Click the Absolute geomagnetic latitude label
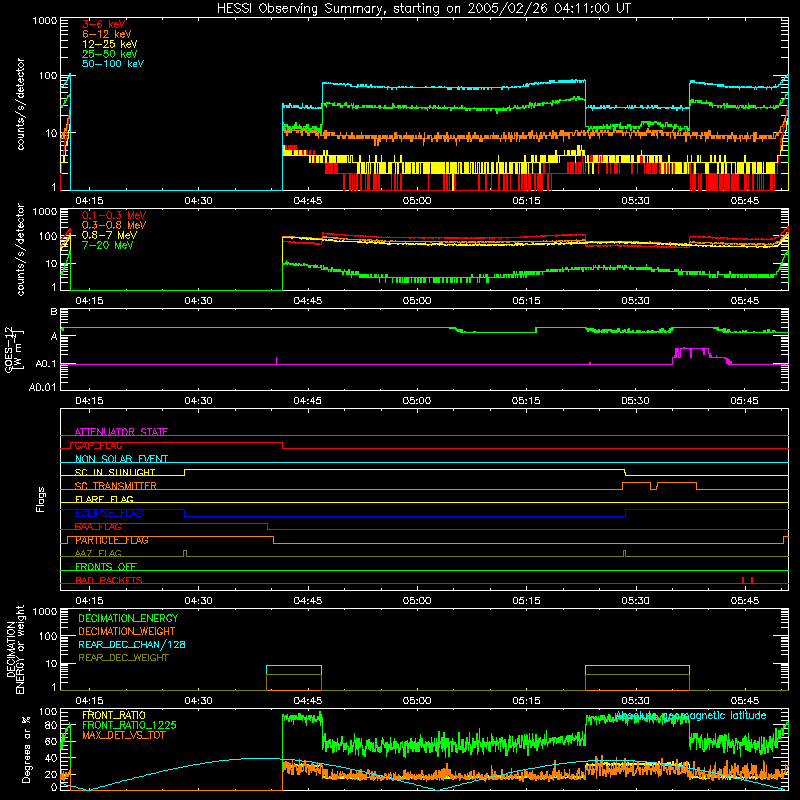Viewport: 800px width, 800px height. [x=691, y=715]
